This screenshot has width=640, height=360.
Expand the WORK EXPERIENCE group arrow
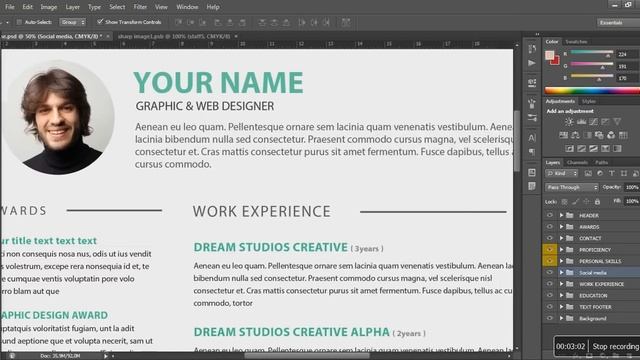(x=562, y=284)
